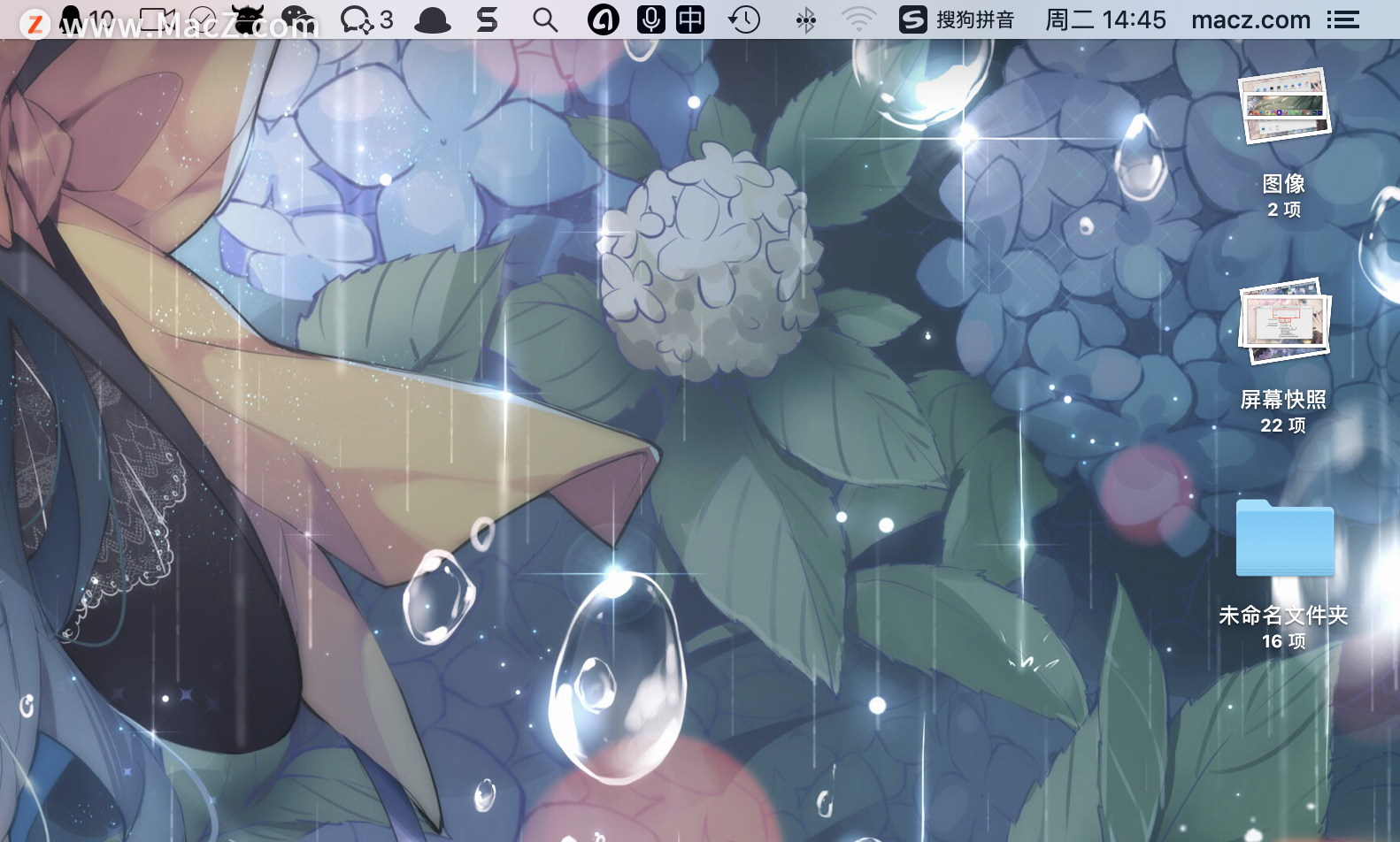This screenshot has height=842, width=1400.
Task: Open Notification Center list icon
Action: pos(1343,19)
